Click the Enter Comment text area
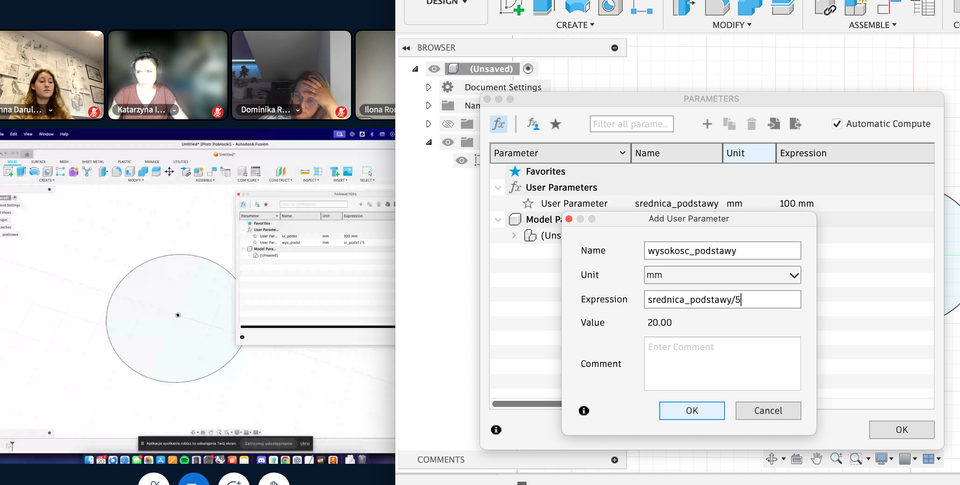 click(x=722, y=363)
